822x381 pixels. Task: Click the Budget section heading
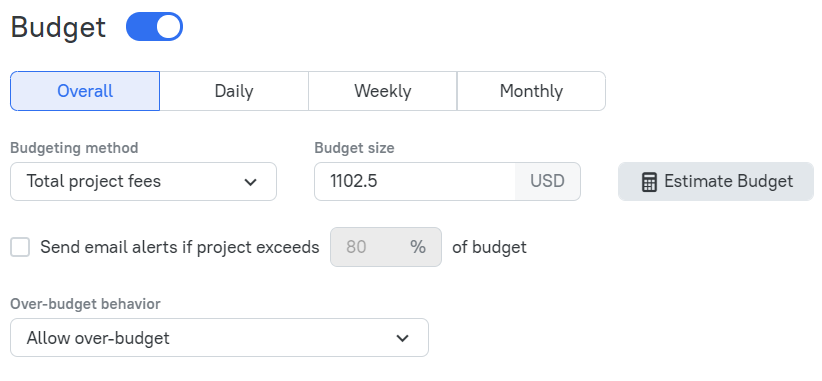coord(58,27)
